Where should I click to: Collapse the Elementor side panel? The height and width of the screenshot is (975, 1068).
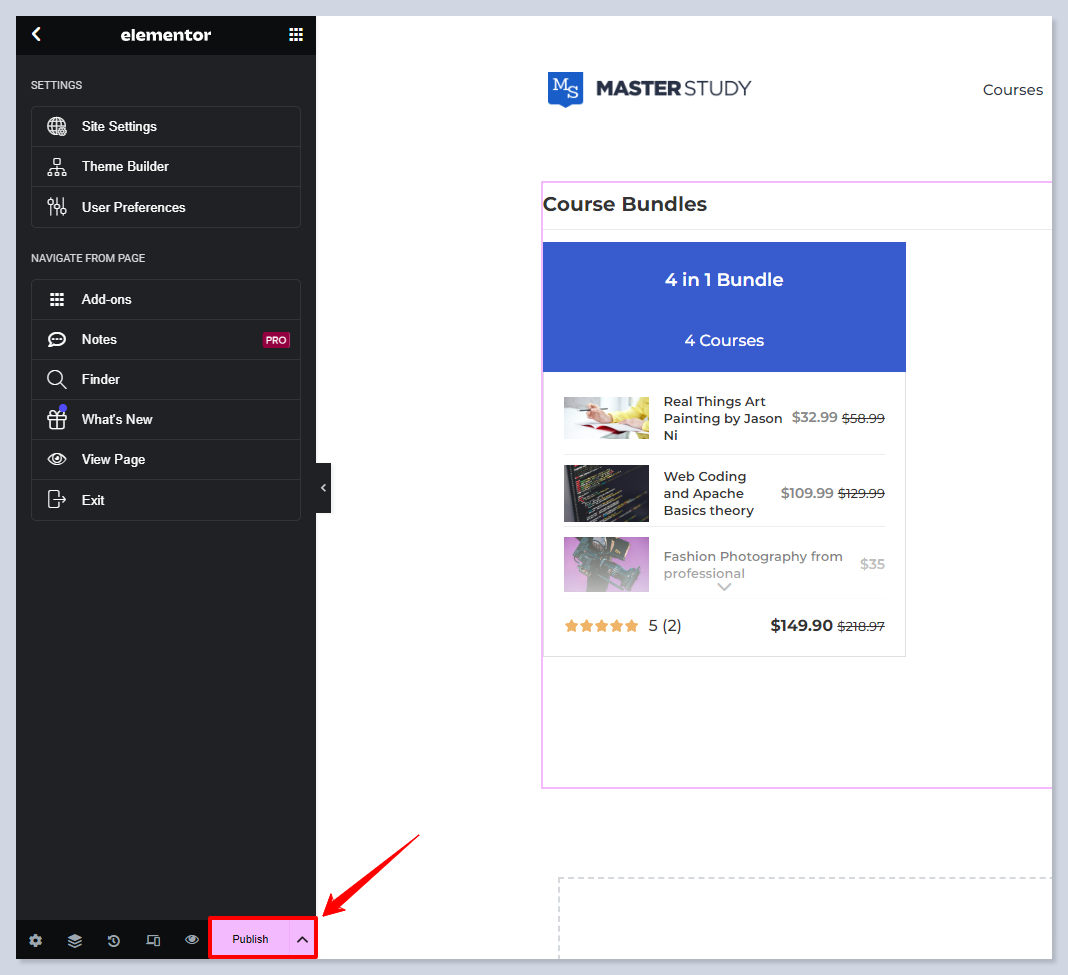(323, 488)
